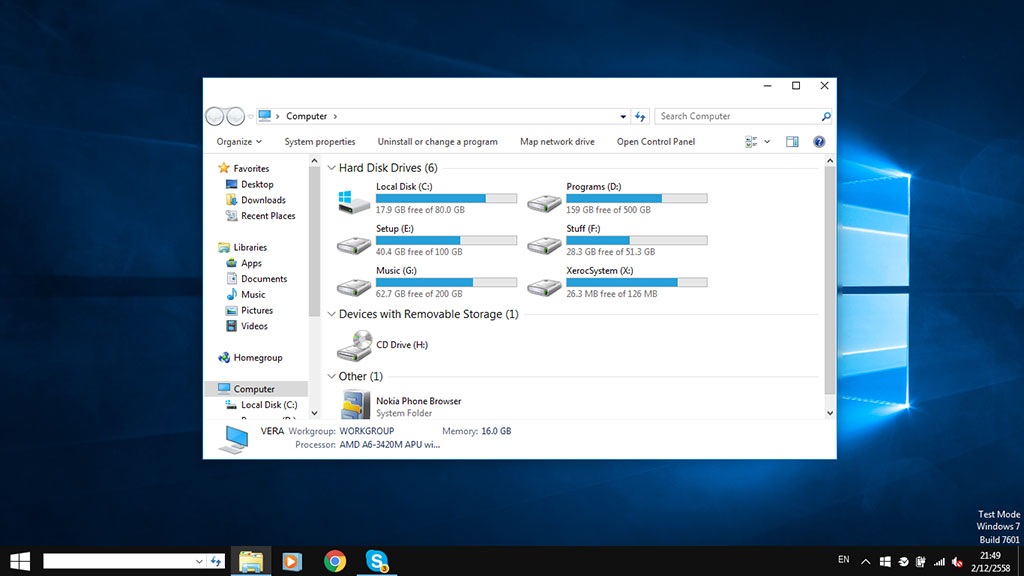Open the Nokia Phone Browser icon

click(x=355, y=404)
